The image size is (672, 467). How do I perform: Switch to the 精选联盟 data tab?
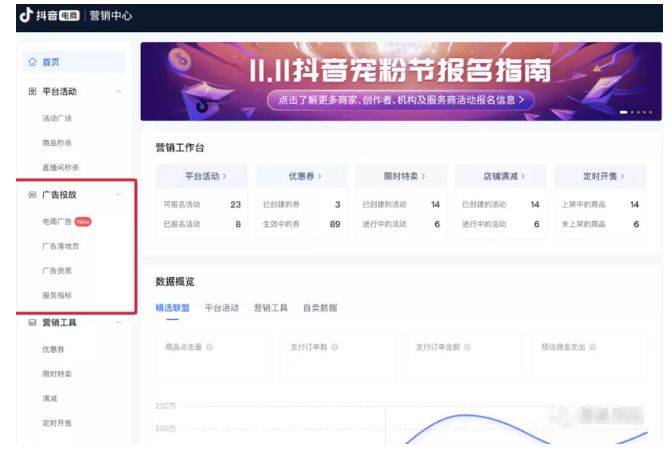tap(172, 308)
